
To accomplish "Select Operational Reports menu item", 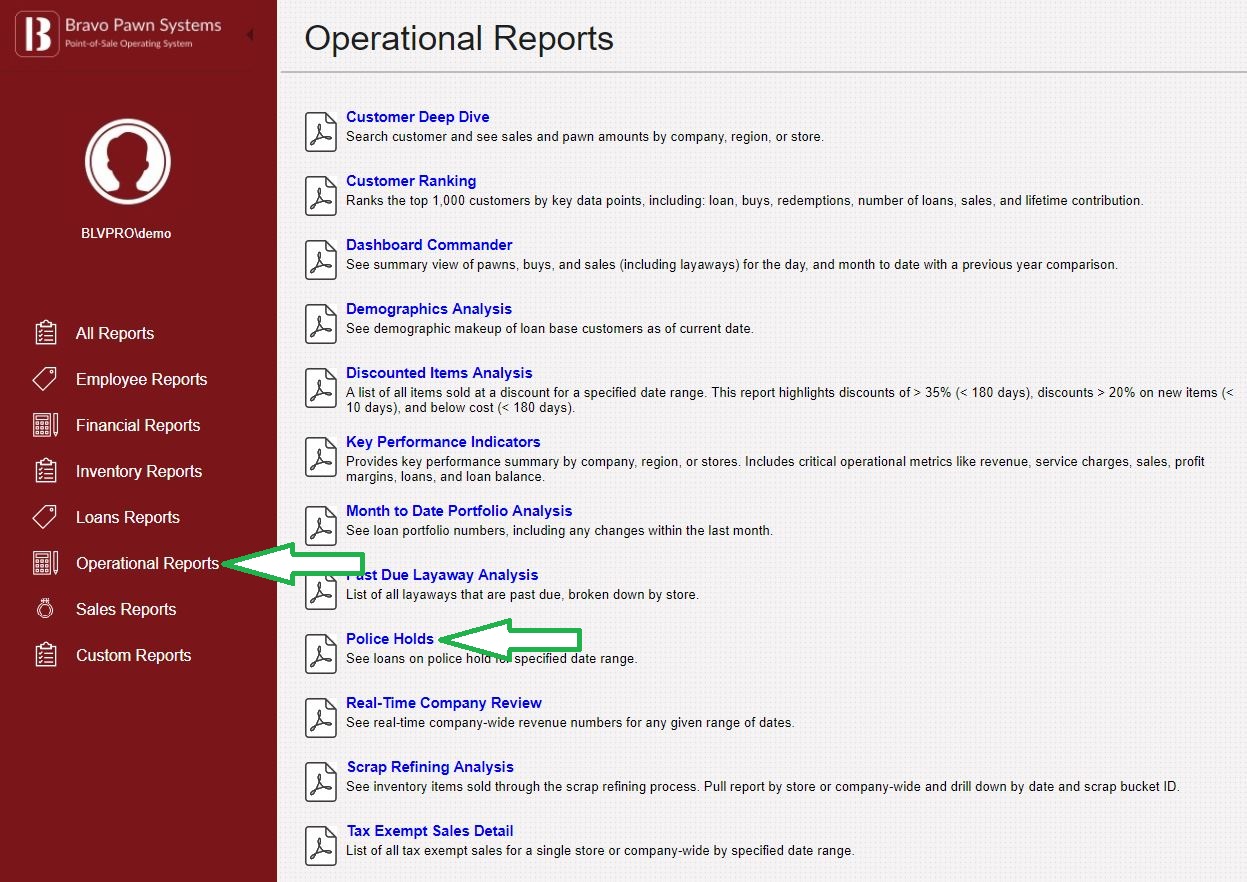I will pyautogui.click(x=147, y=563).
